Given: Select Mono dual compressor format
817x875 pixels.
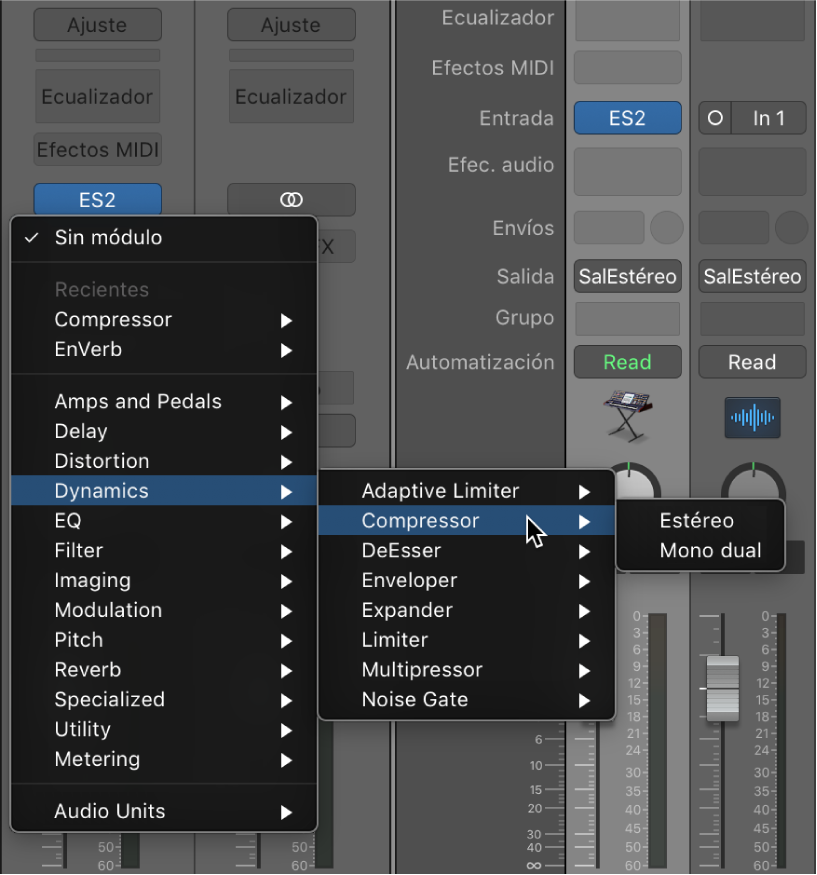Looking at the screenshot, I should coord(710,551).
